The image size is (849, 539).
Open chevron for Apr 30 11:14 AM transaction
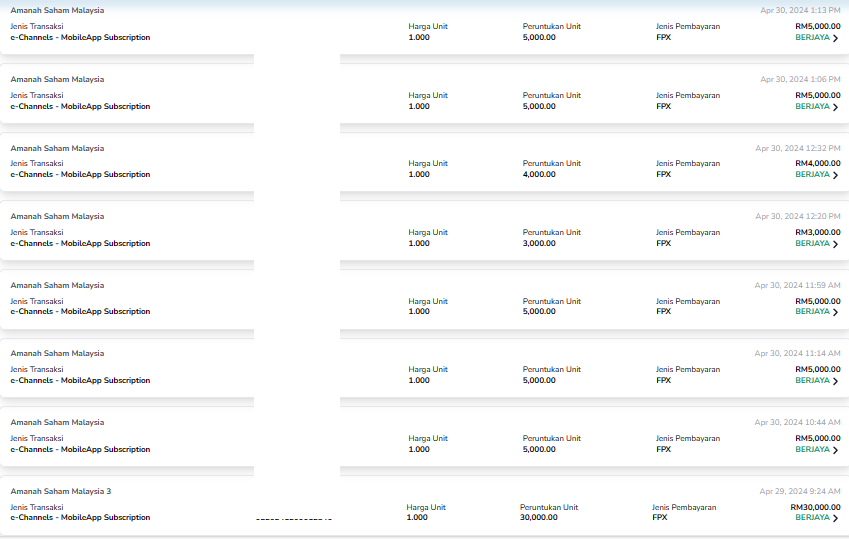[835, 381]
